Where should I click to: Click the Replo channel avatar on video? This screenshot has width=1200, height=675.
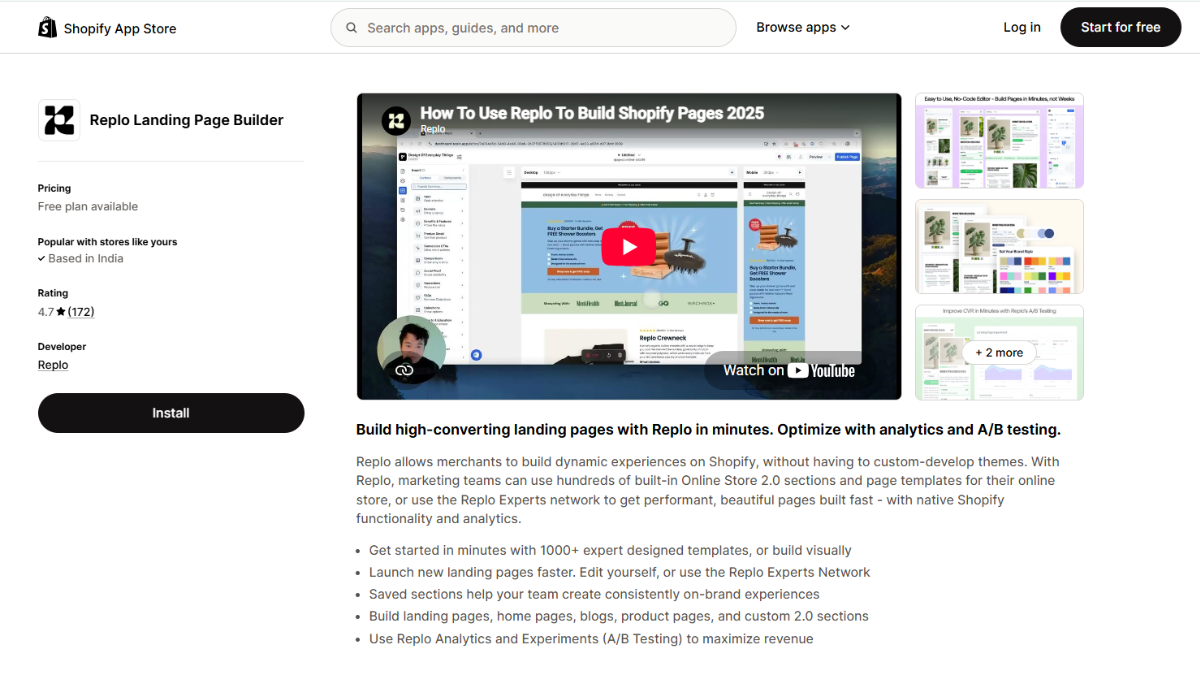(x=396, y=121)
